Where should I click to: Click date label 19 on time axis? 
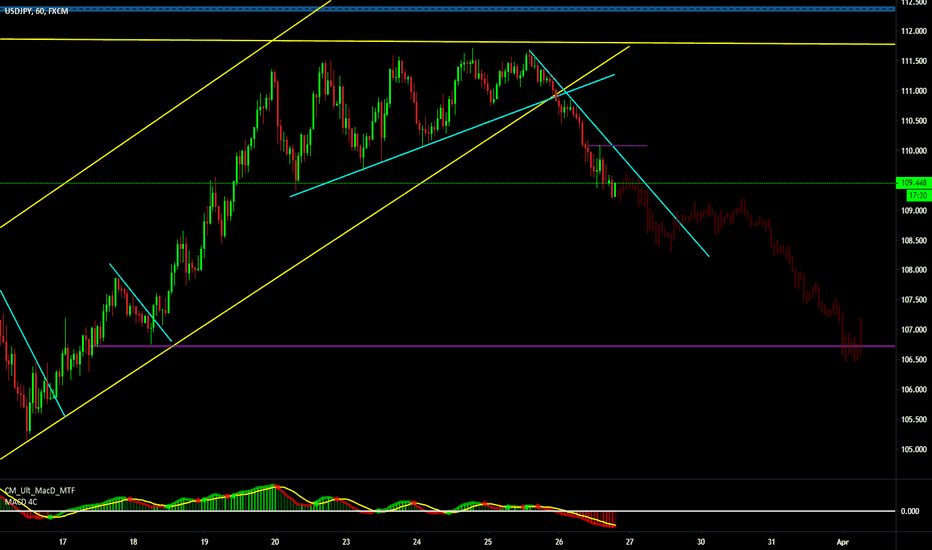204,542
